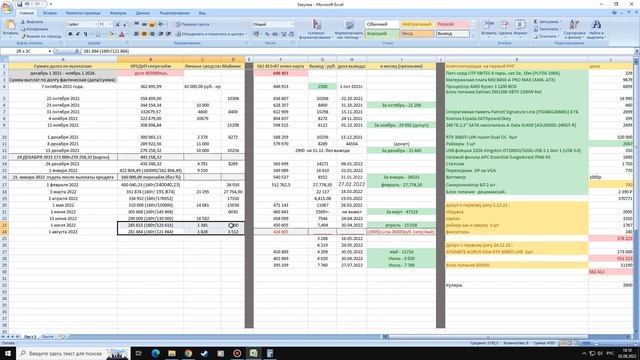640x360 pixels.
Task: Apply the accounting currency format
Action: (x=256, y=34)
